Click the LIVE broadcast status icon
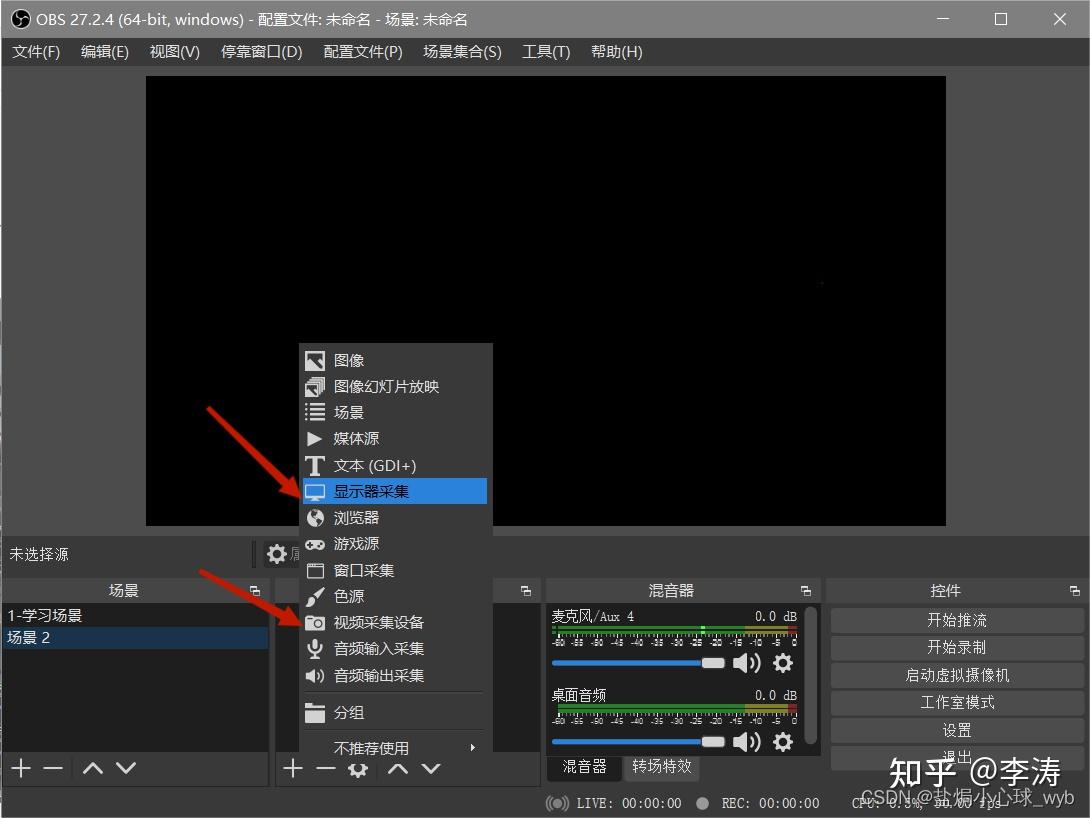 [558, 803]
